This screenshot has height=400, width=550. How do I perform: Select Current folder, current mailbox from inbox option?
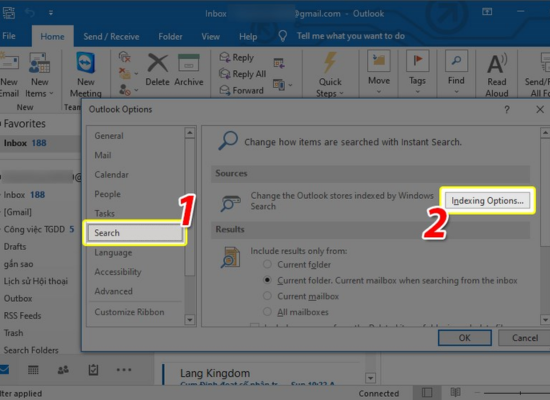tap(267, 280)
